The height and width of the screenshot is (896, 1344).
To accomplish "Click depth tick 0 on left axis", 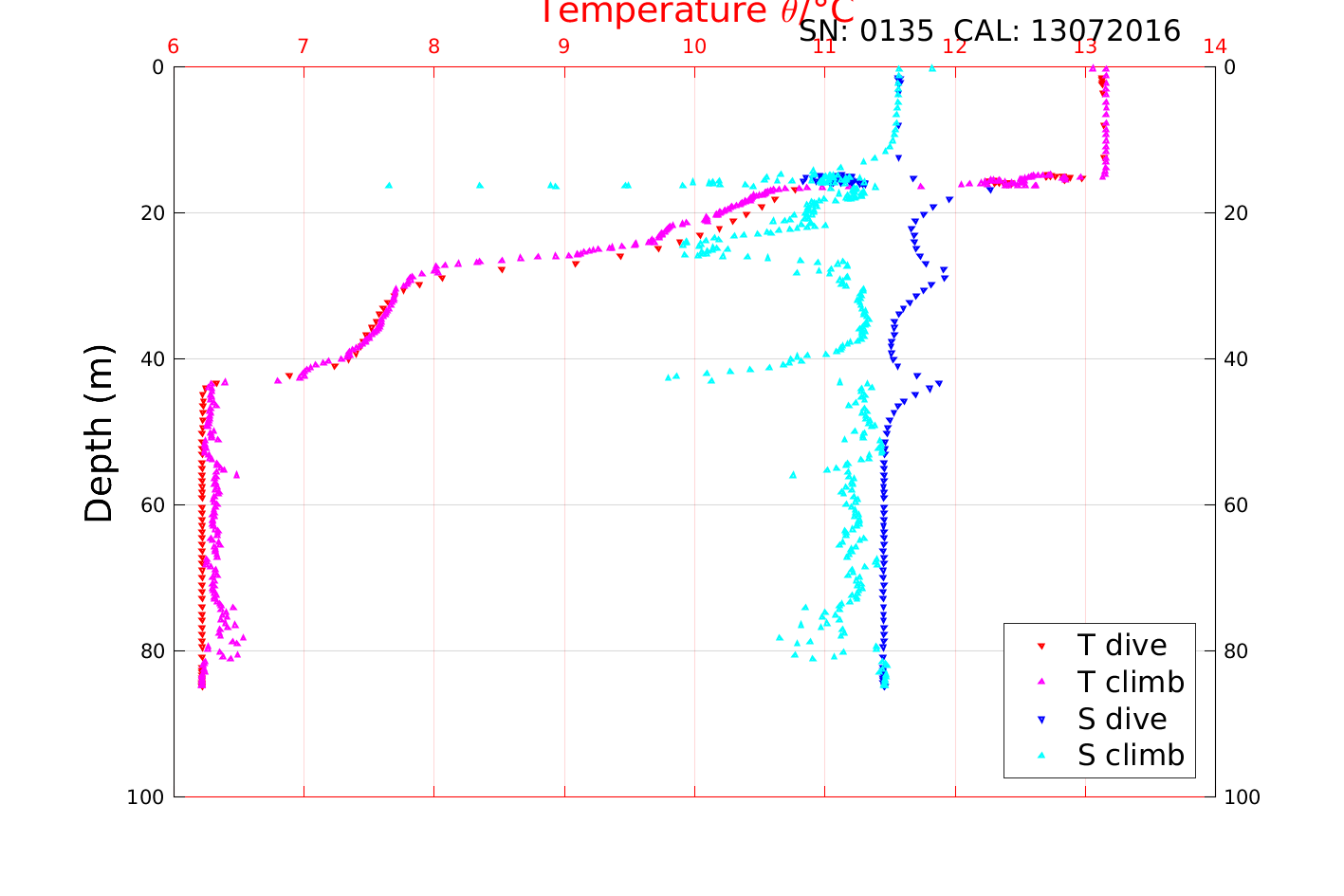I will [x=157, y=67].
